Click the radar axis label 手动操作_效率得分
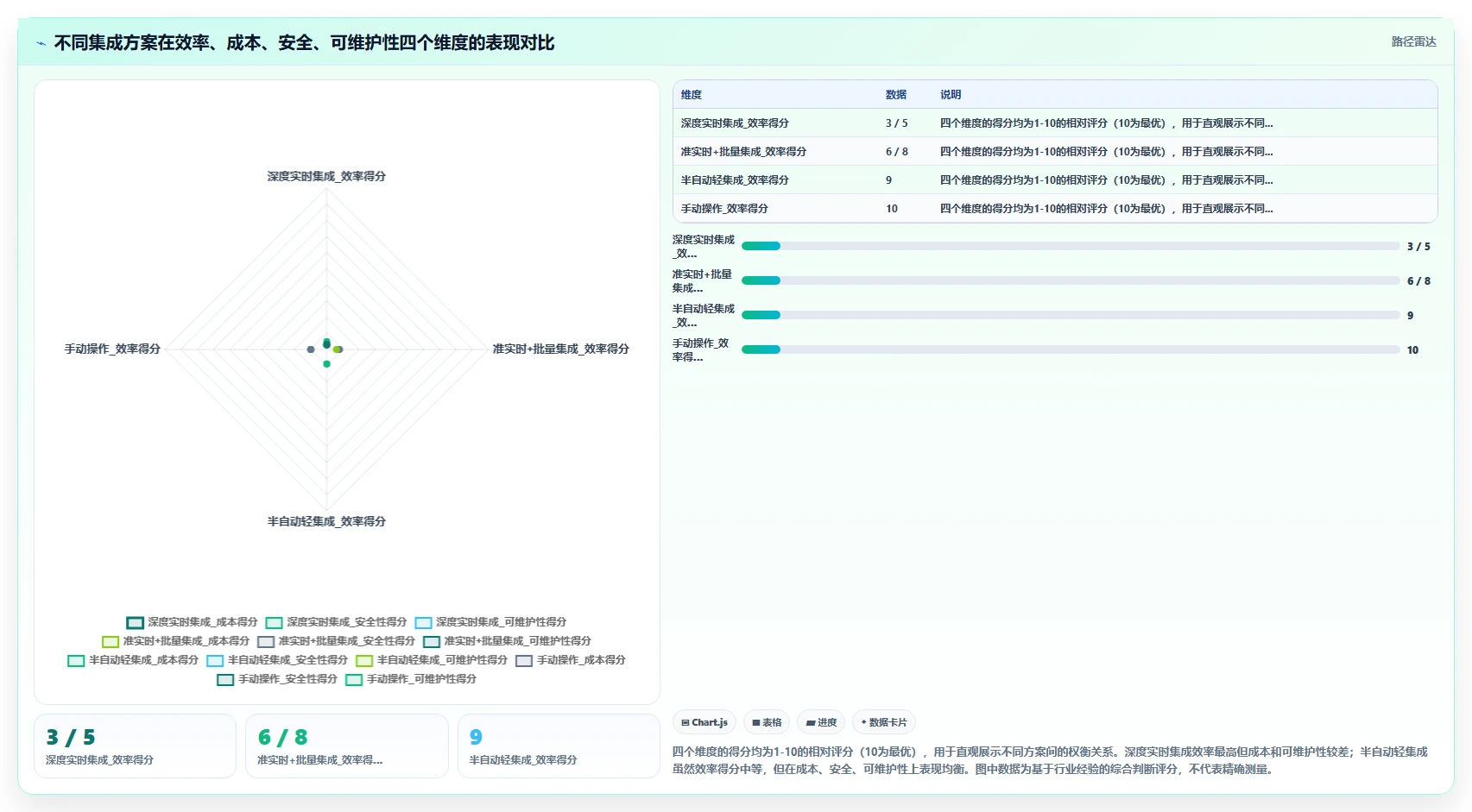 tap(112, 349)
